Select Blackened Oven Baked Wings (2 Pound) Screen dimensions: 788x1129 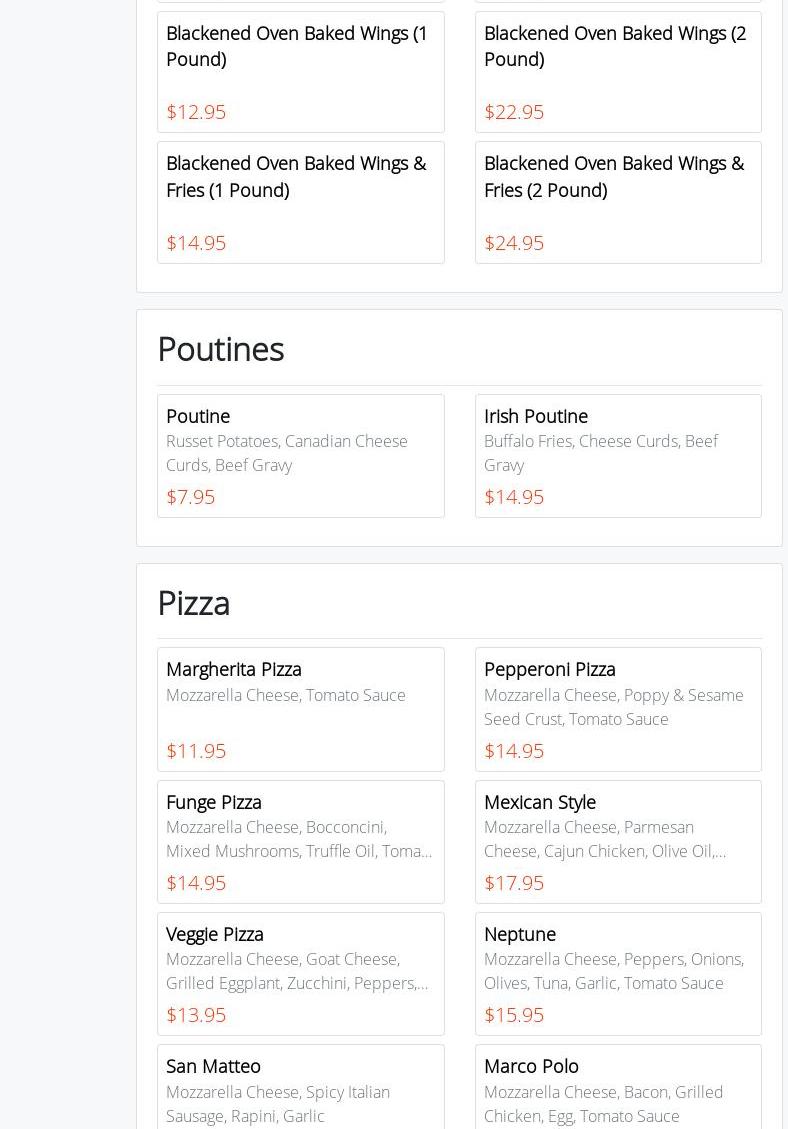(x=618, y=72)
